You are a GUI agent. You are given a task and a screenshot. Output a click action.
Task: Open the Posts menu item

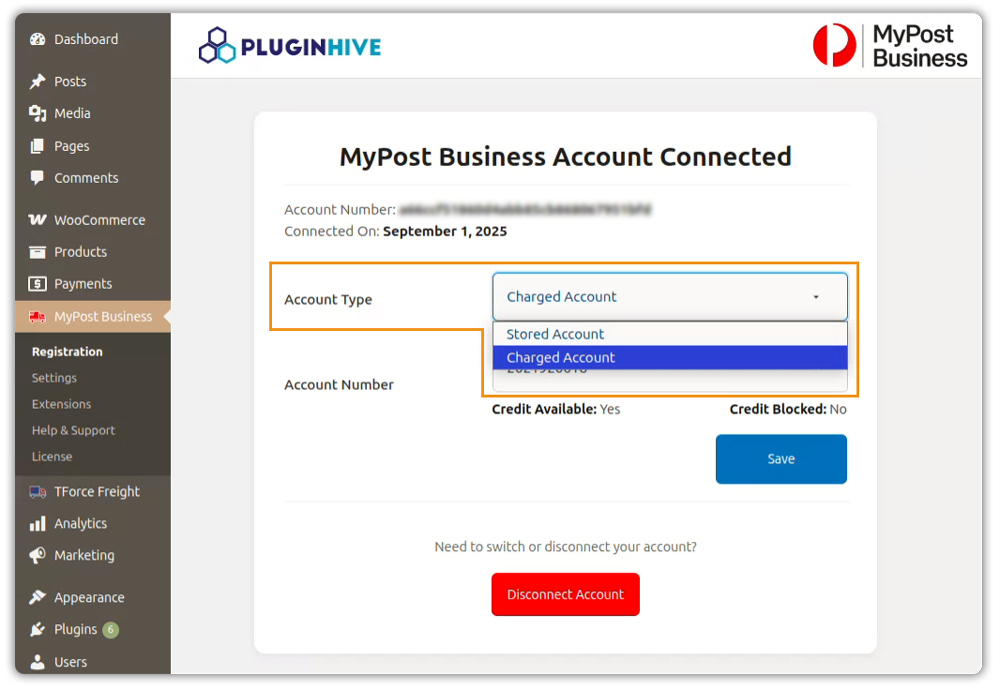click(x=92, y=82)
